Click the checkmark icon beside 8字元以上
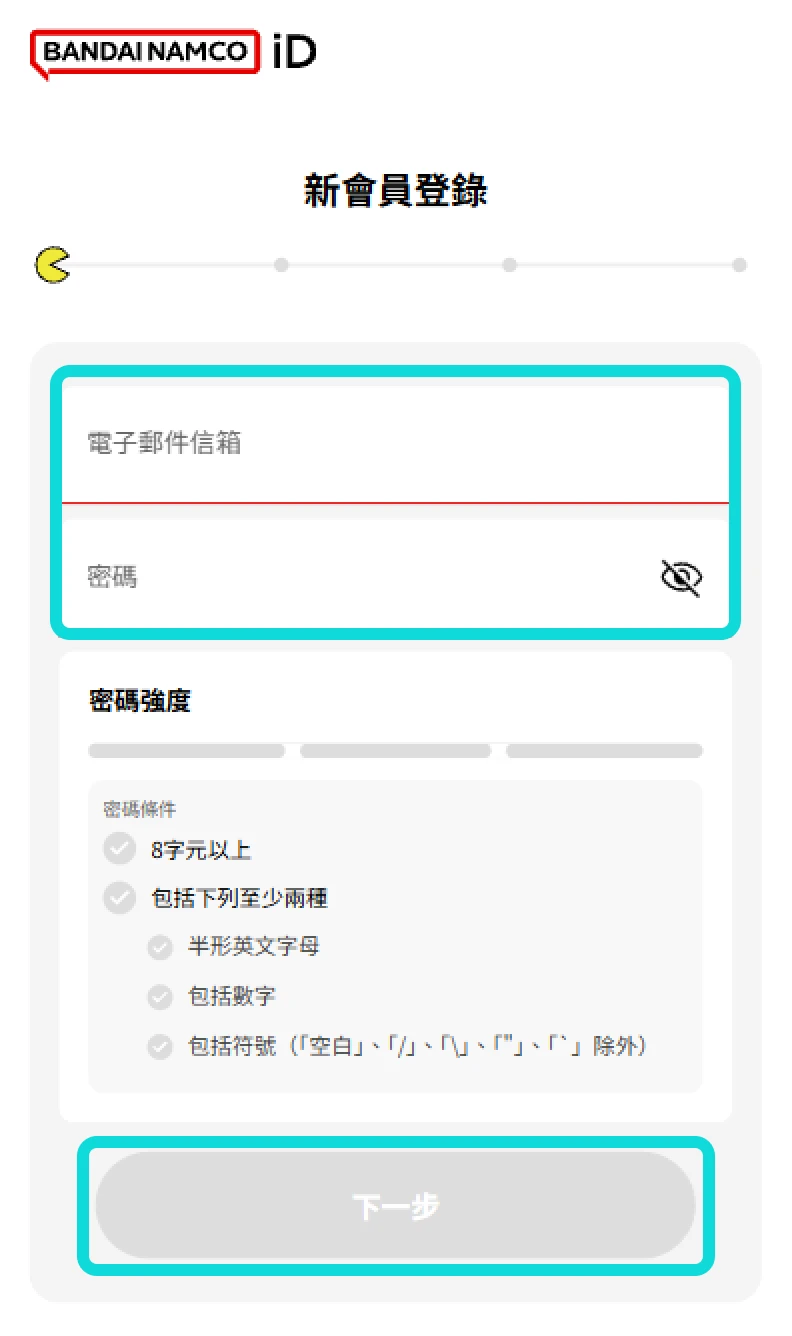The width and height of the screenshot is (792, 1336). click(x=119, y=848)
